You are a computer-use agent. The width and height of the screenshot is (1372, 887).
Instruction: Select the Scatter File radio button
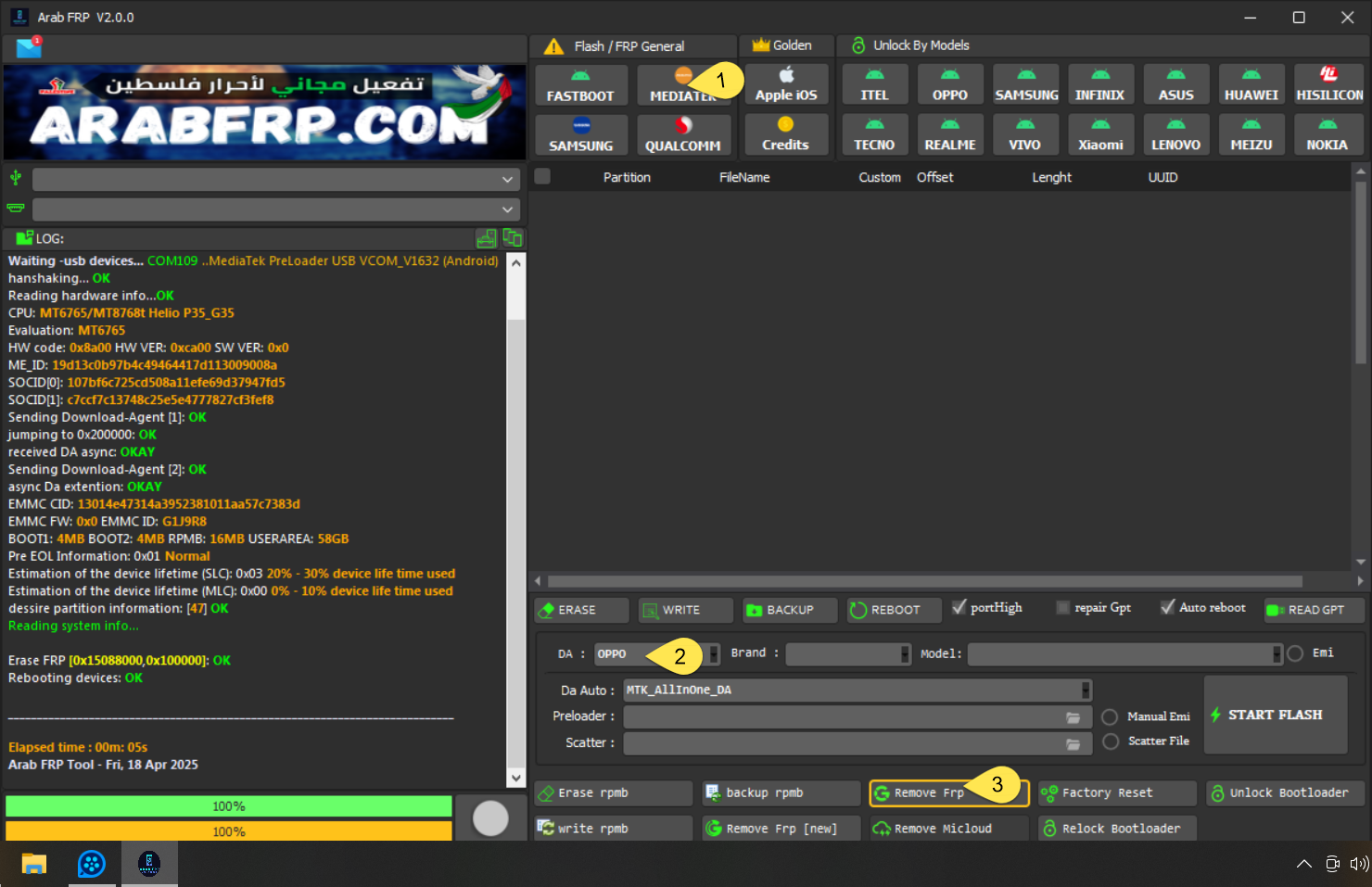tap(1111, 741)
